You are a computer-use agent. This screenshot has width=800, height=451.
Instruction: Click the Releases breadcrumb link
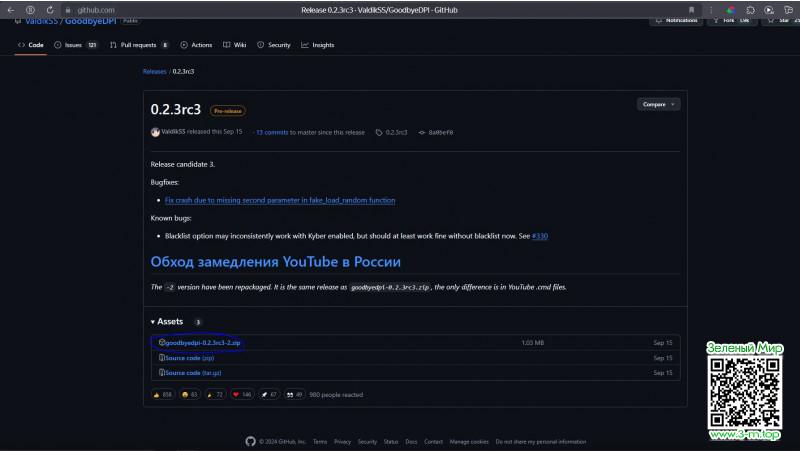155,71
